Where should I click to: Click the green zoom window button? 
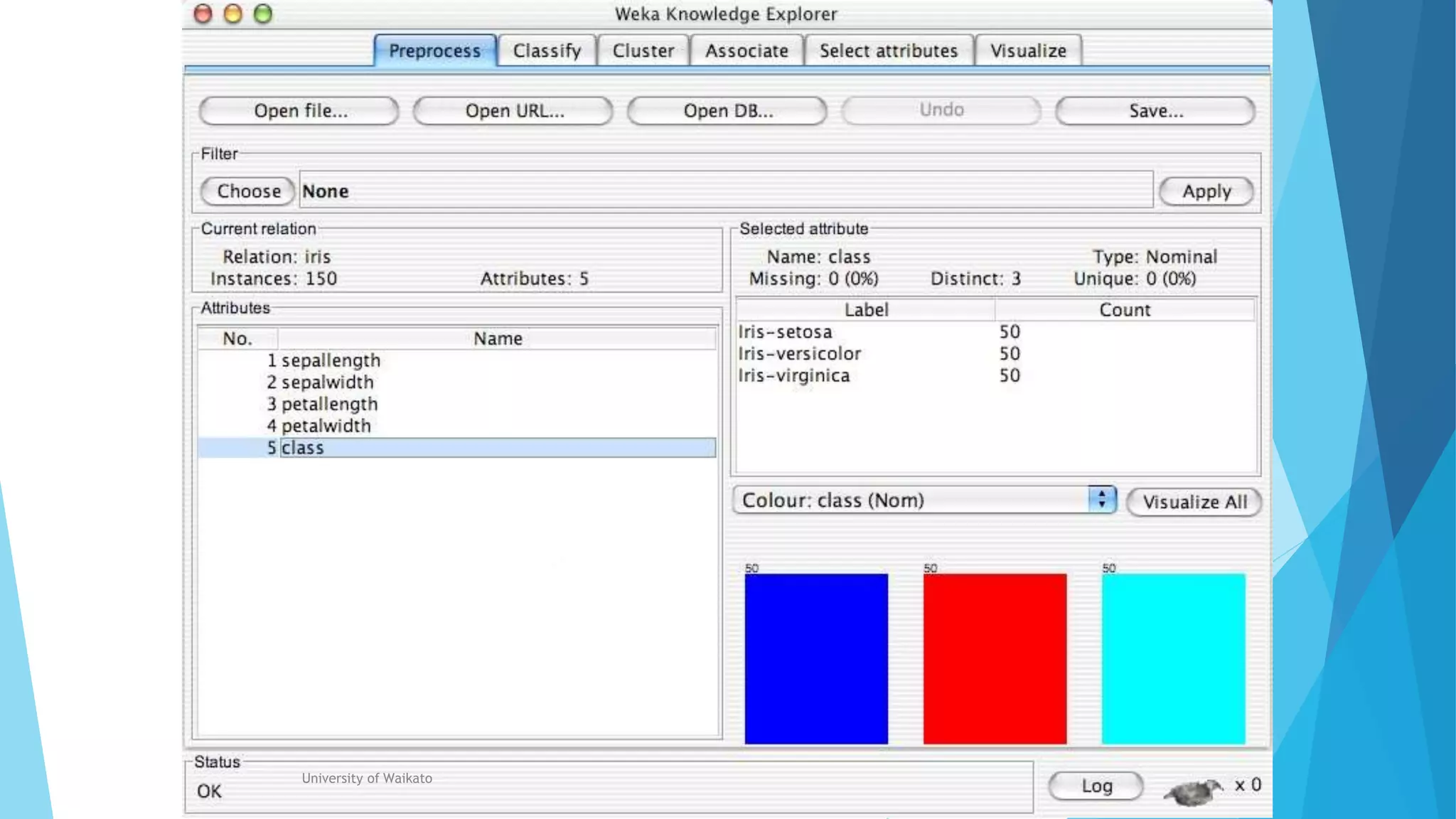pos(263,14)
